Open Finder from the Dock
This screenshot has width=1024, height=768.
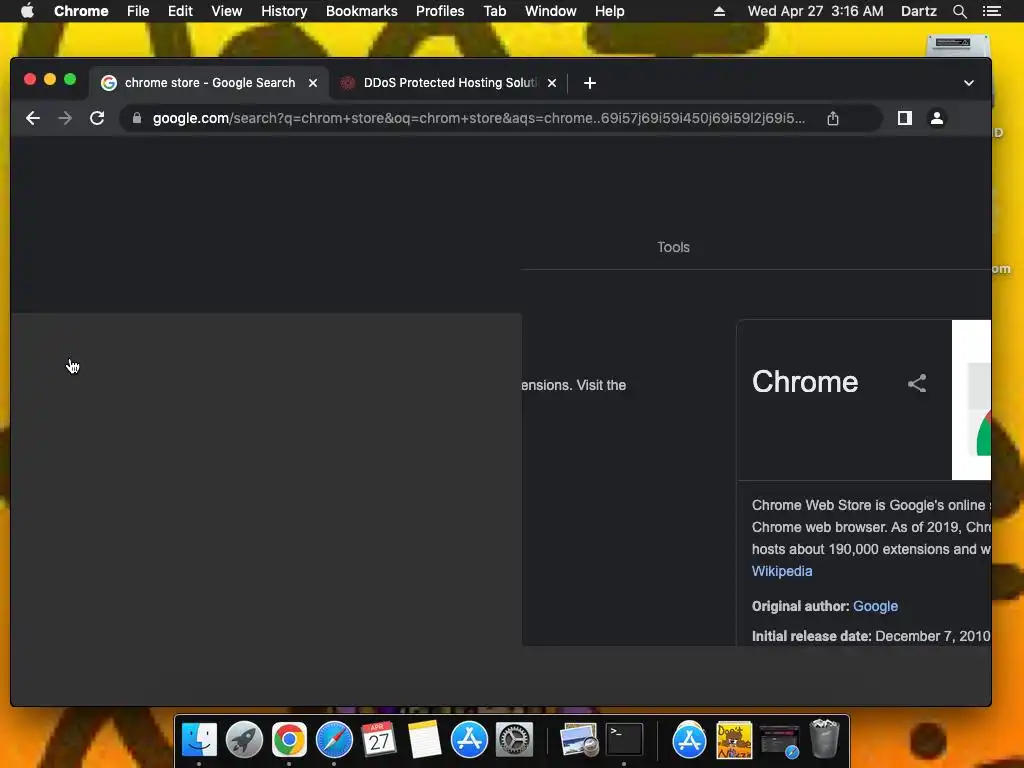199,740
